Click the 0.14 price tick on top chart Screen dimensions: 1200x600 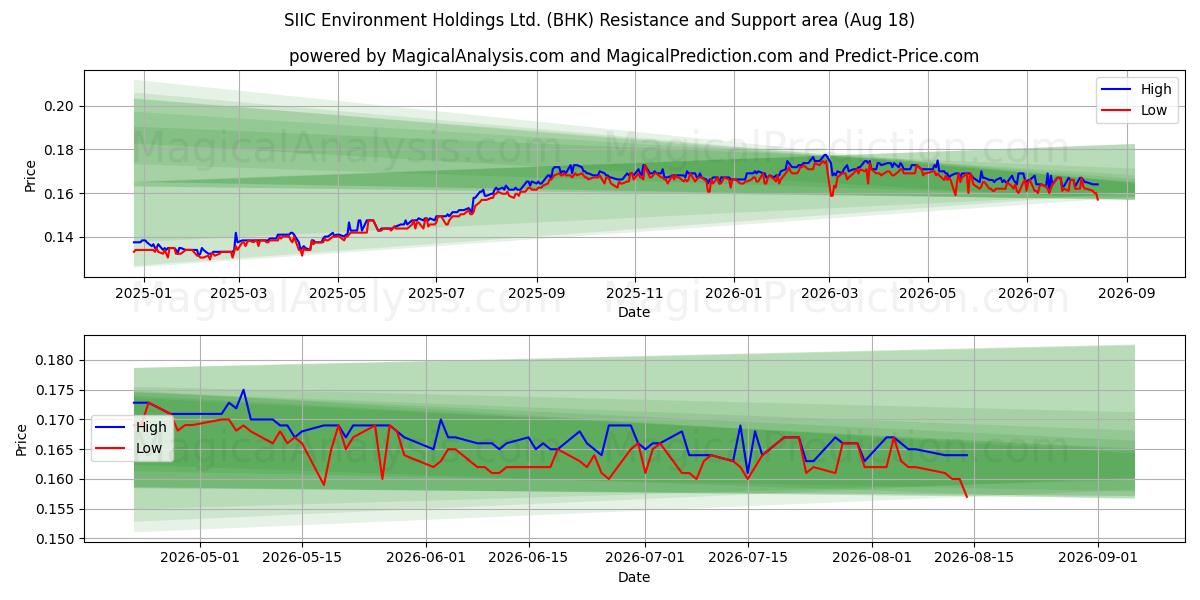(x=59, y=237)
